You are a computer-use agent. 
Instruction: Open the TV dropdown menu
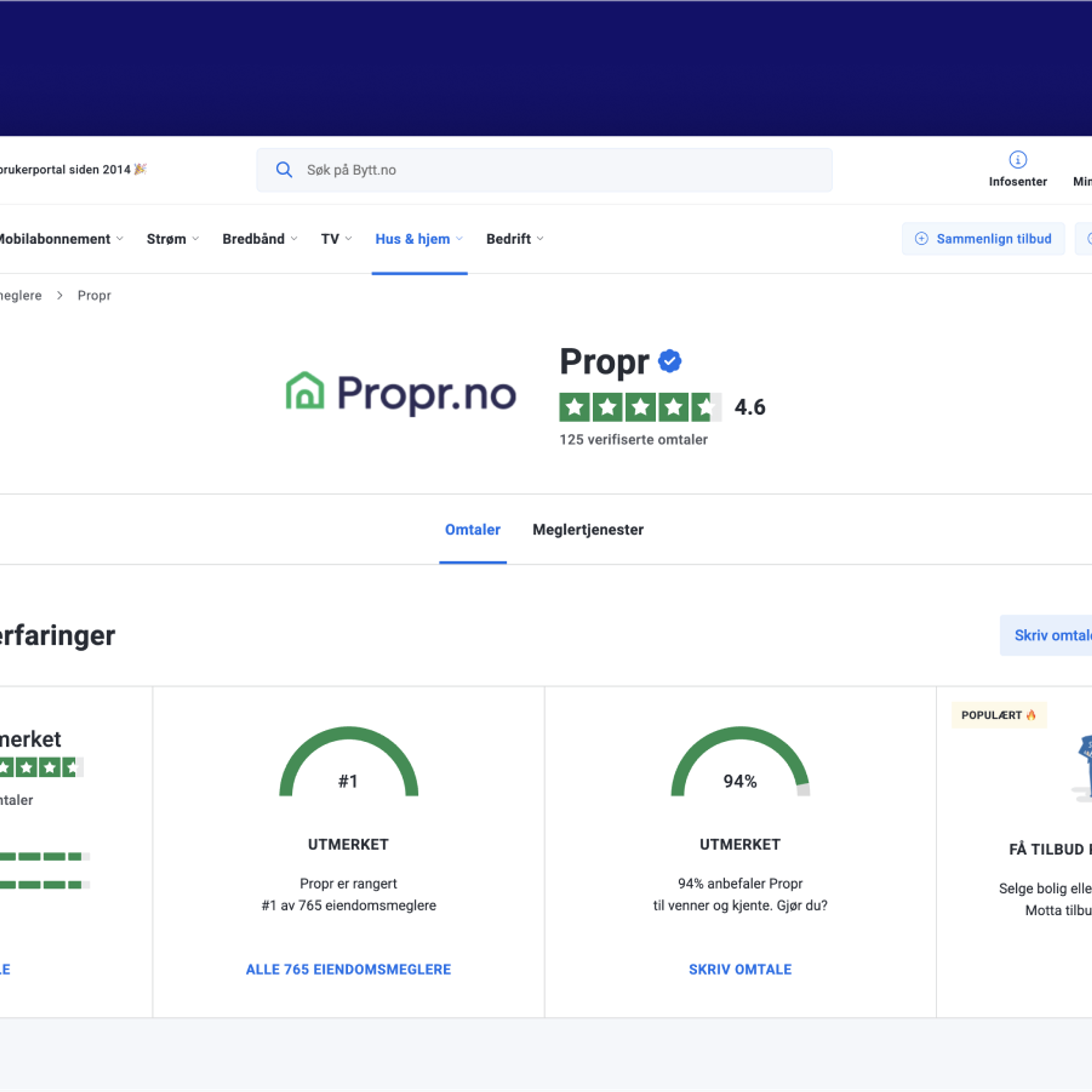pyautogui.click(x=336, y=239)
